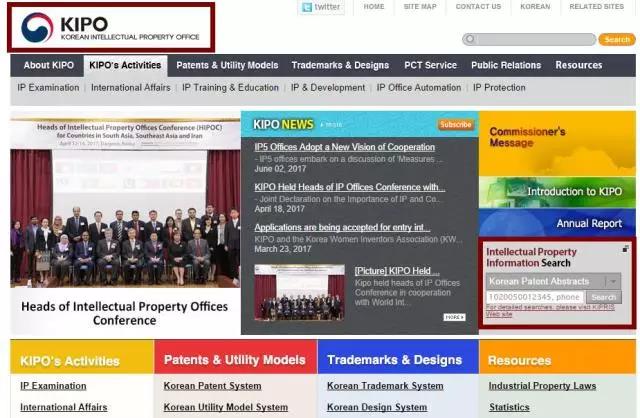Click the KIPO logo in the header
Image resolution: width=640 pixels, height=418 pixels.
click(x=110, y=27)
